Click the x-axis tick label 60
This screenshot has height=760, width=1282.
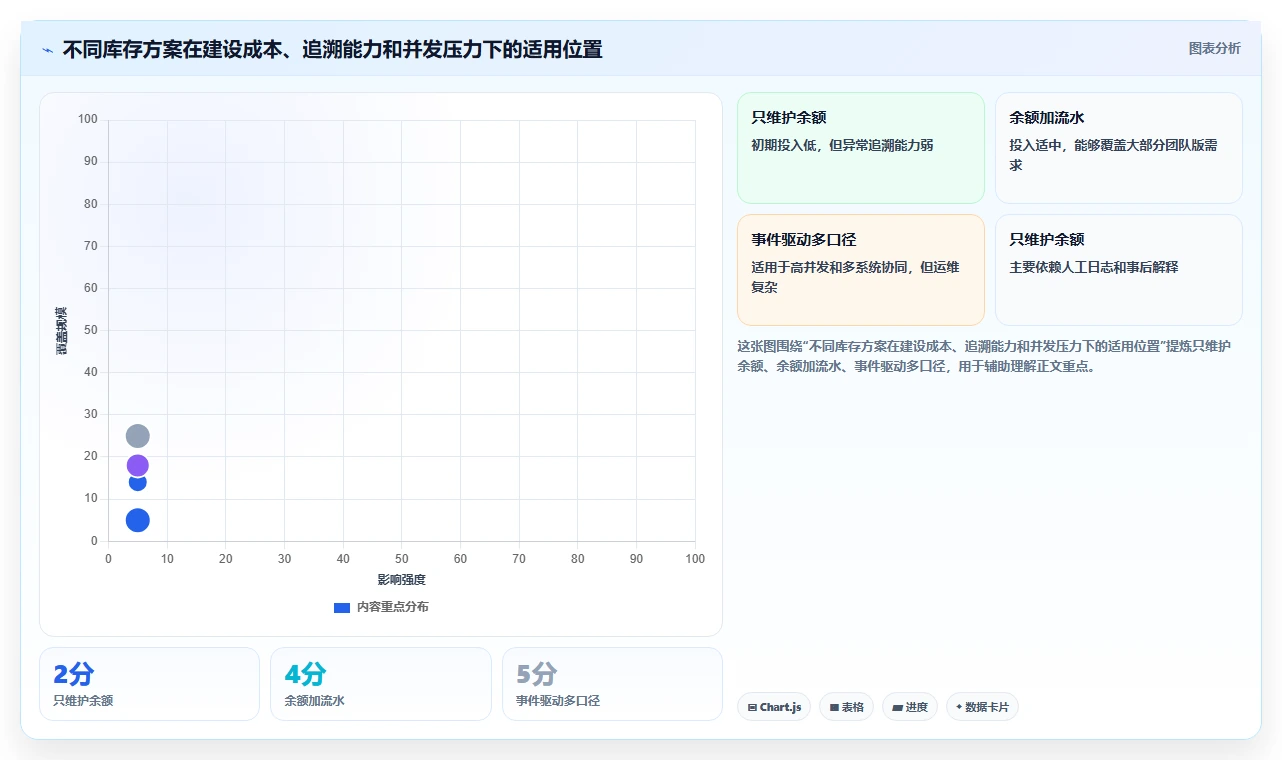coord(460,559)
